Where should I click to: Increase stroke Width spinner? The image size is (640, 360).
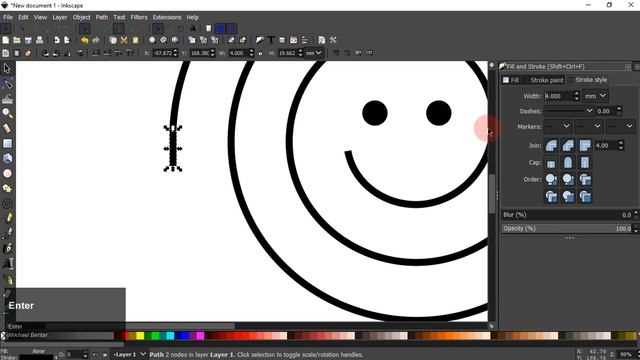pos(576,93)
